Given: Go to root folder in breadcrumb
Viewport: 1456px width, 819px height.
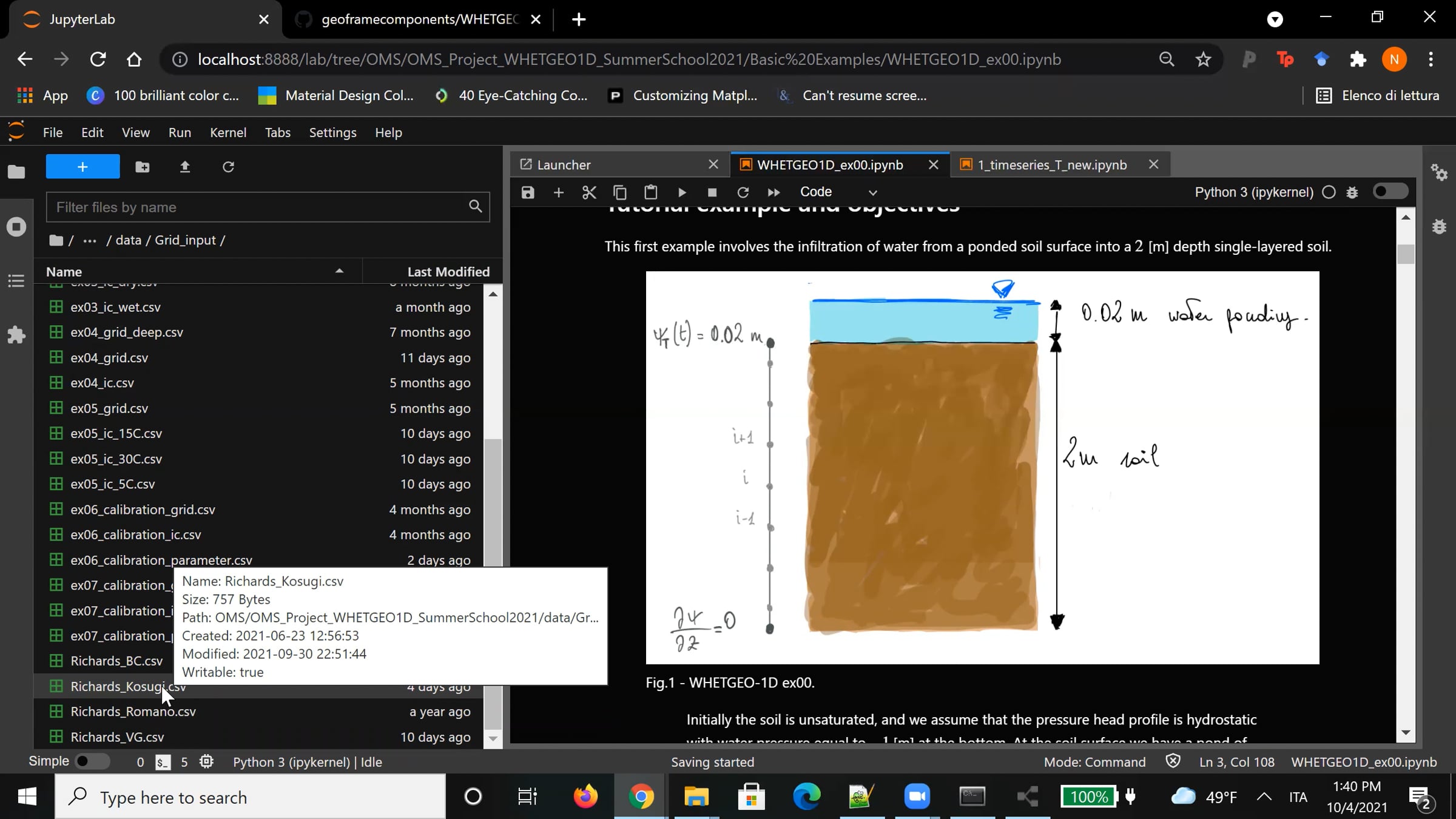Looking at the screenshot, I should click(56, 240).
